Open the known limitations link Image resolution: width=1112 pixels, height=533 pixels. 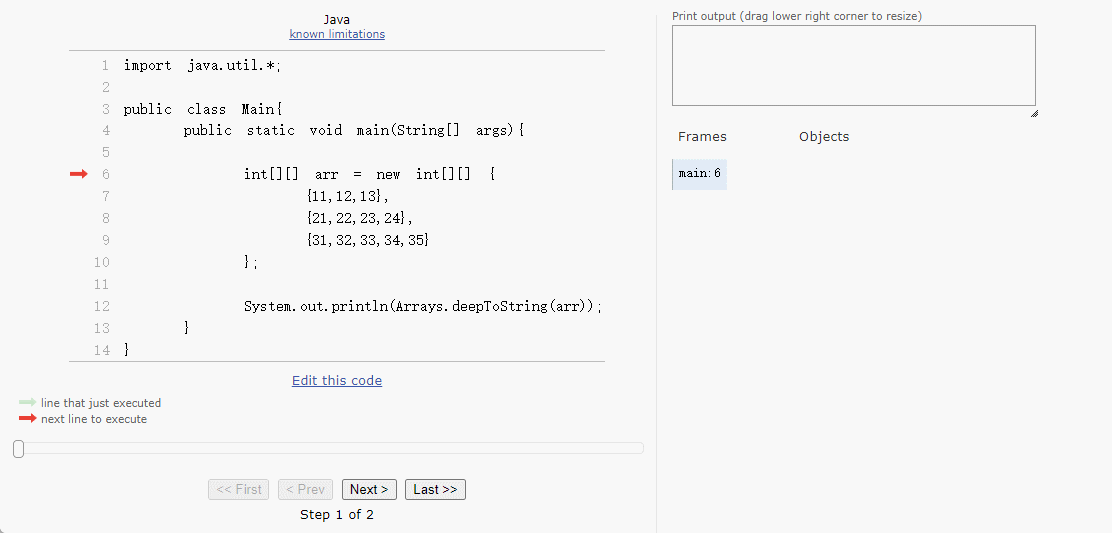pyautogui.click(x=337, y=34)
